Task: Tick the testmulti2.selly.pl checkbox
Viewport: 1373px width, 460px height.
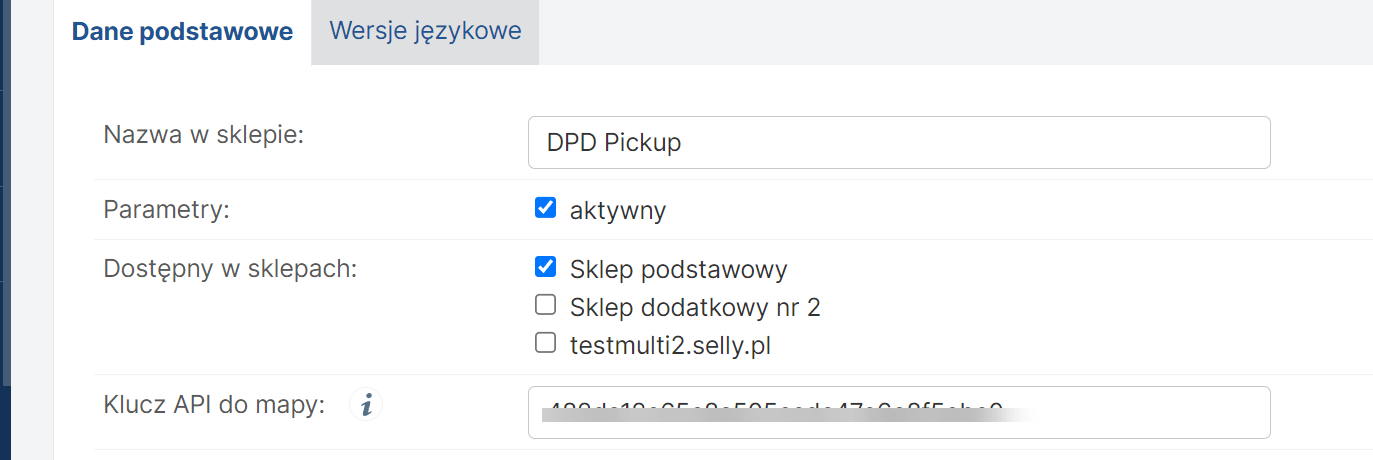Action: point(545,344)
